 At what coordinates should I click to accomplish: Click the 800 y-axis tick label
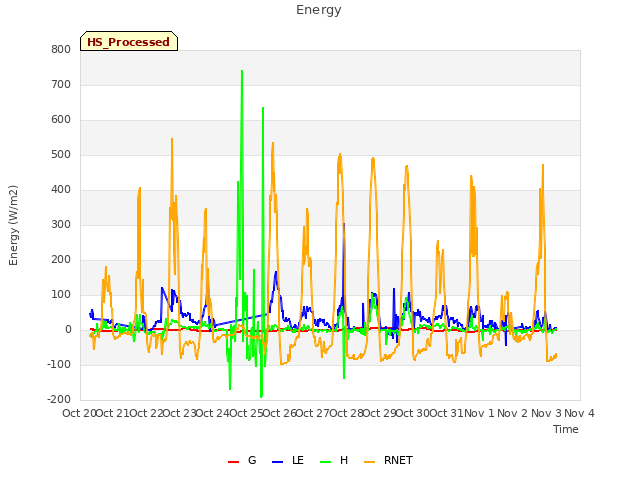61,49
